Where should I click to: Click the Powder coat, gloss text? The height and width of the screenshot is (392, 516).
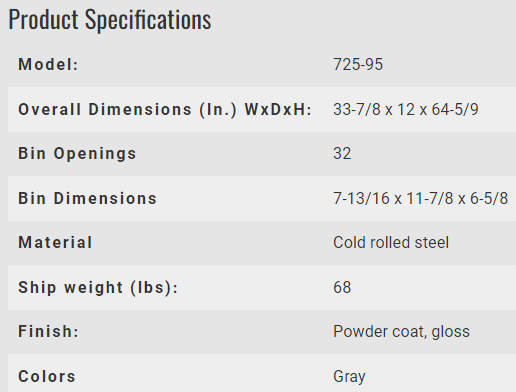click(401, 332)
